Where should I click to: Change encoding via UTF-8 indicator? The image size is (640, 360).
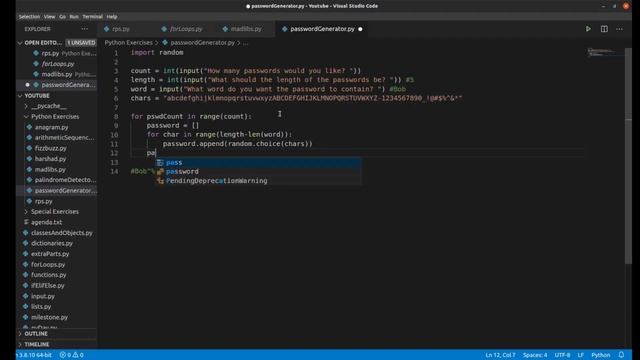pyautogui.click(x=562, y=355)
